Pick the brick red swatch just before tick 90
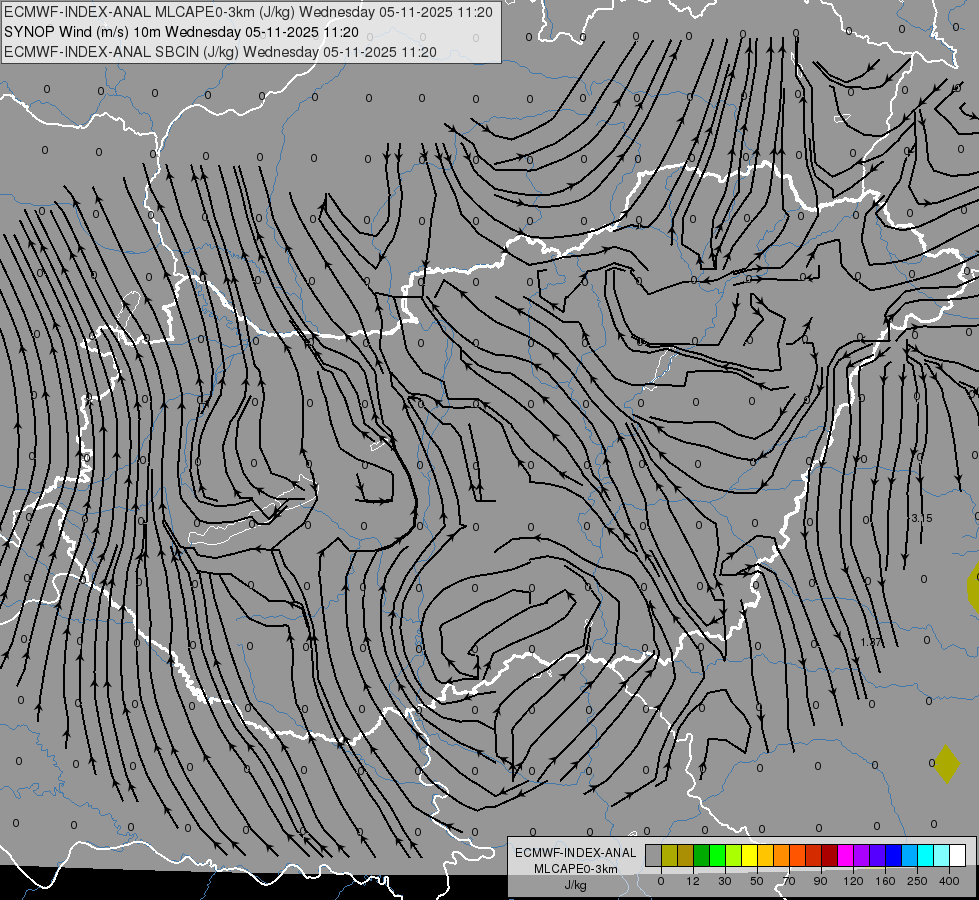Image resolution: width=979 pixels, height=900 pixels. [x=814, y=856]
